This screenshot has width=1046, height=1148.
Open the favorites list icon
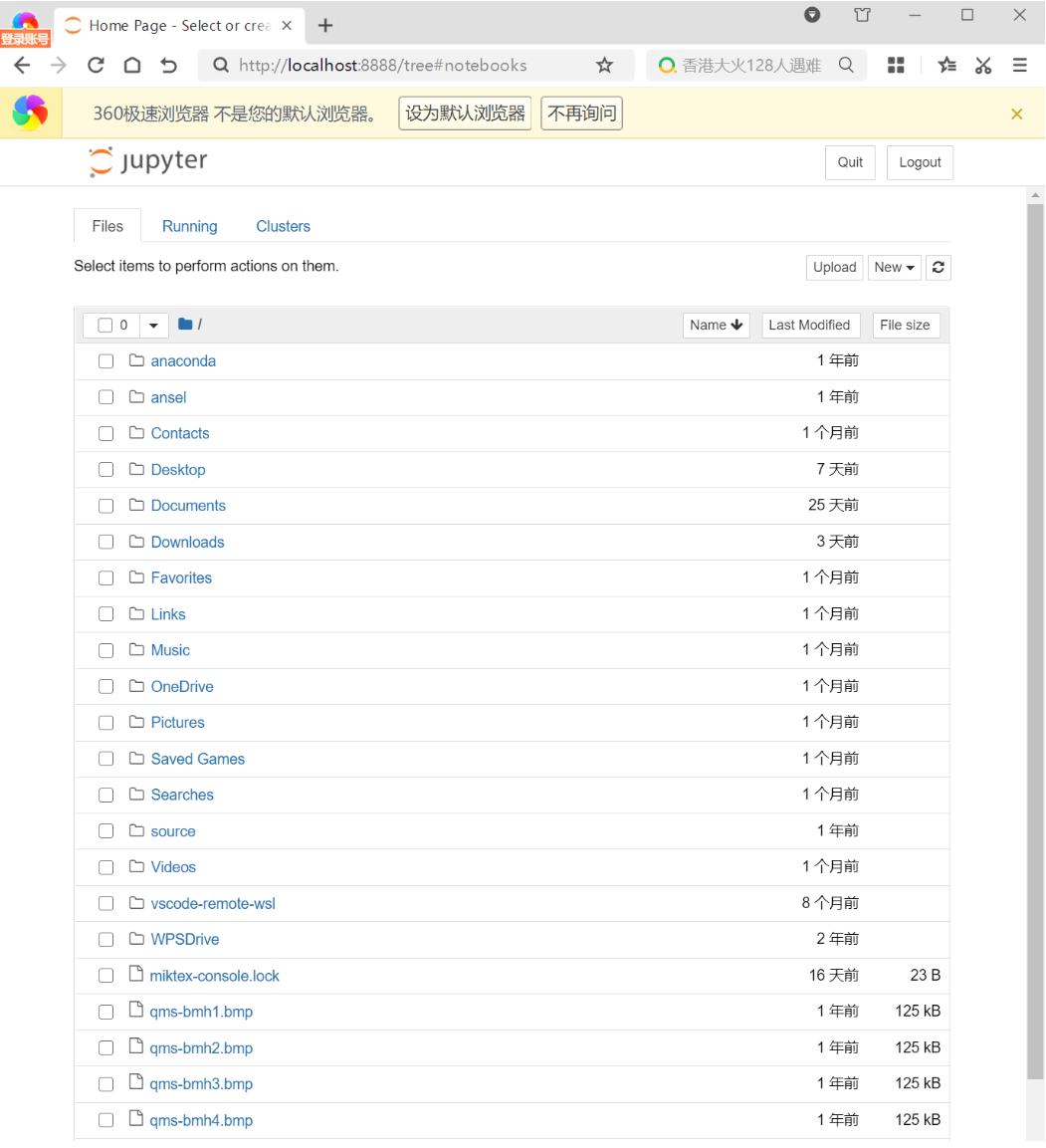coord(947,65)
